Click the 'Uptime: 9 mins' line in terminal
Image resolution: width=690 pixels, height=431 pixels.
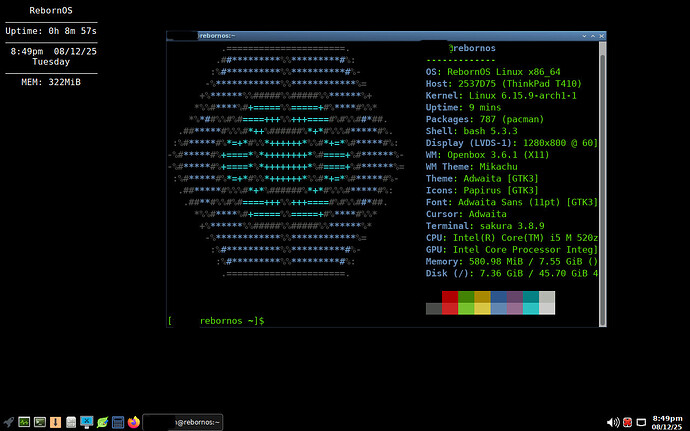[463, 107]
